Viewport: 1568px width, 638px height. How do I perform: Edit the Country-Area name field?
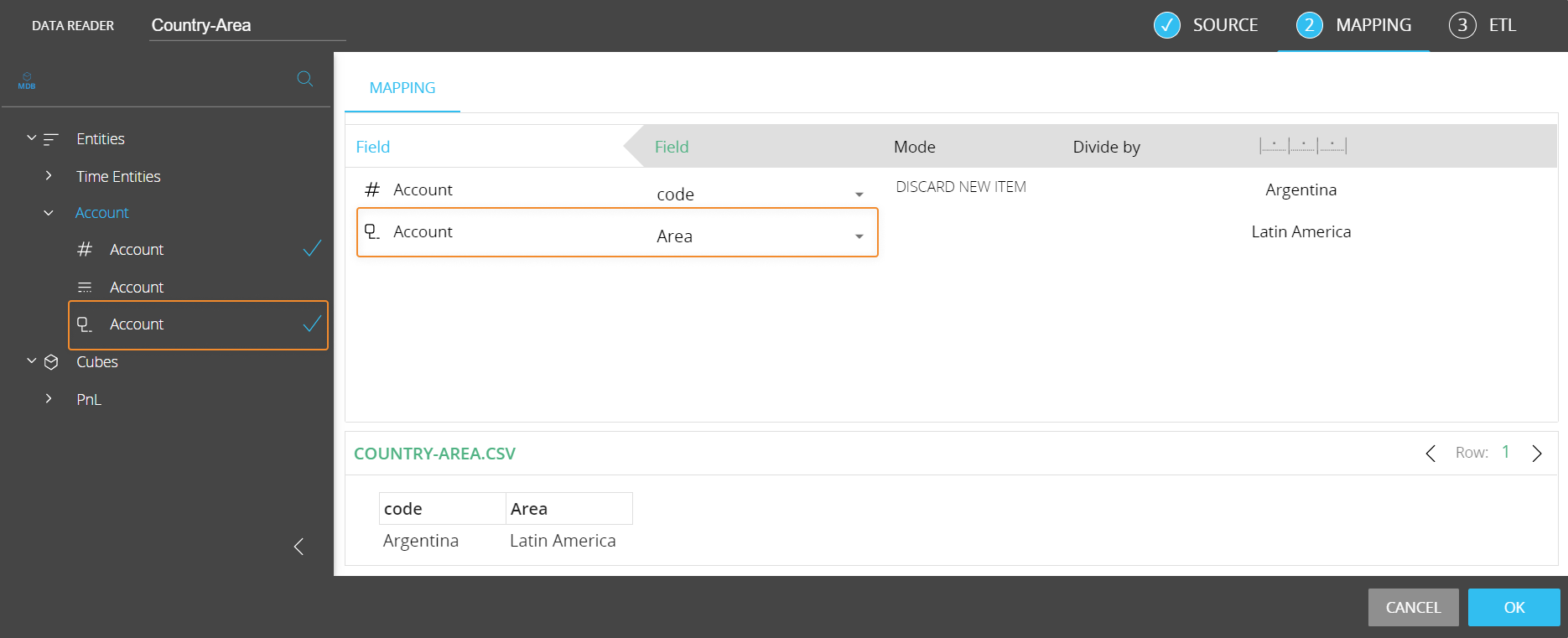pyautogui.click(x=247, y=26)
